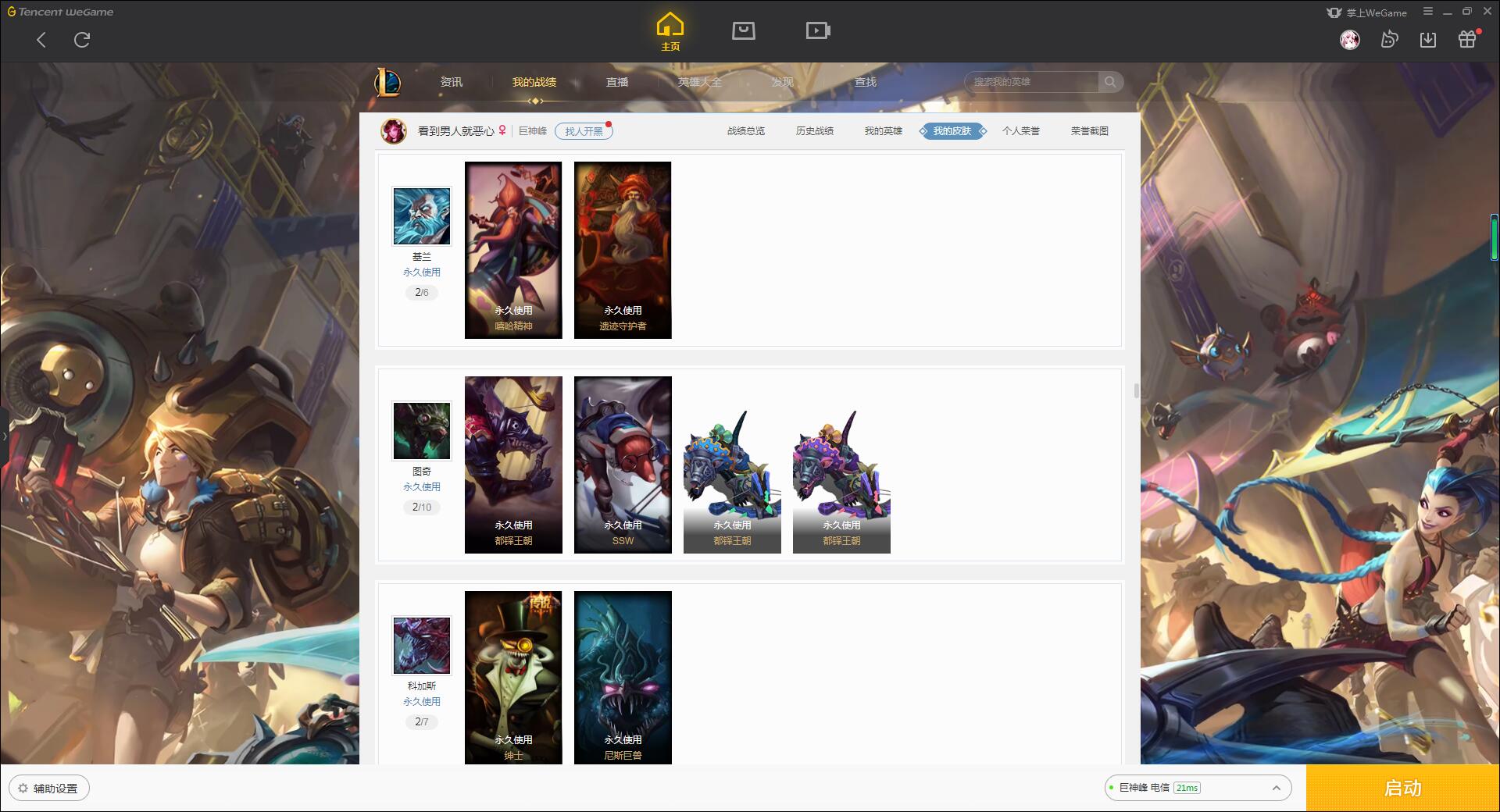Screen dimensions: 1500x812
Task: Click the 启动 launch button
Action: [x=1402, y=788]
